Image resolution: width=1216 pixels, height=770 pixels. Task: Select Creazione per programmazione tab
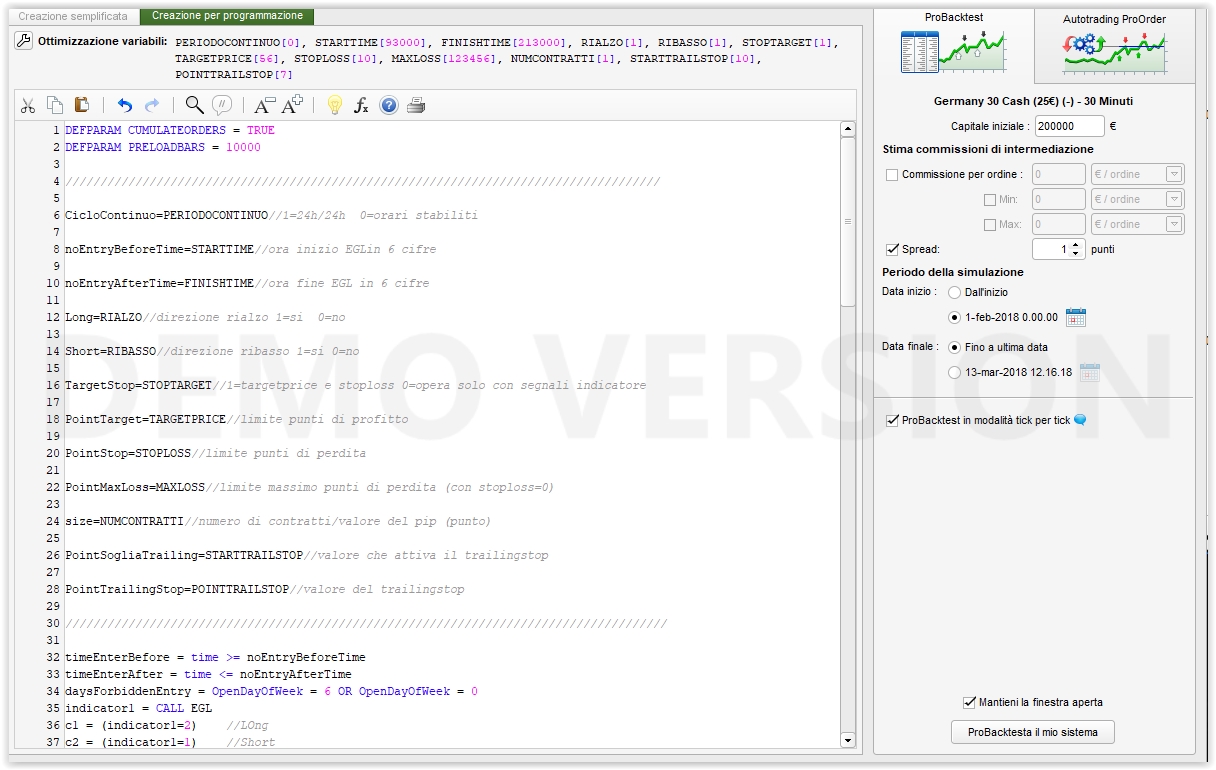(x=227, y=16)
